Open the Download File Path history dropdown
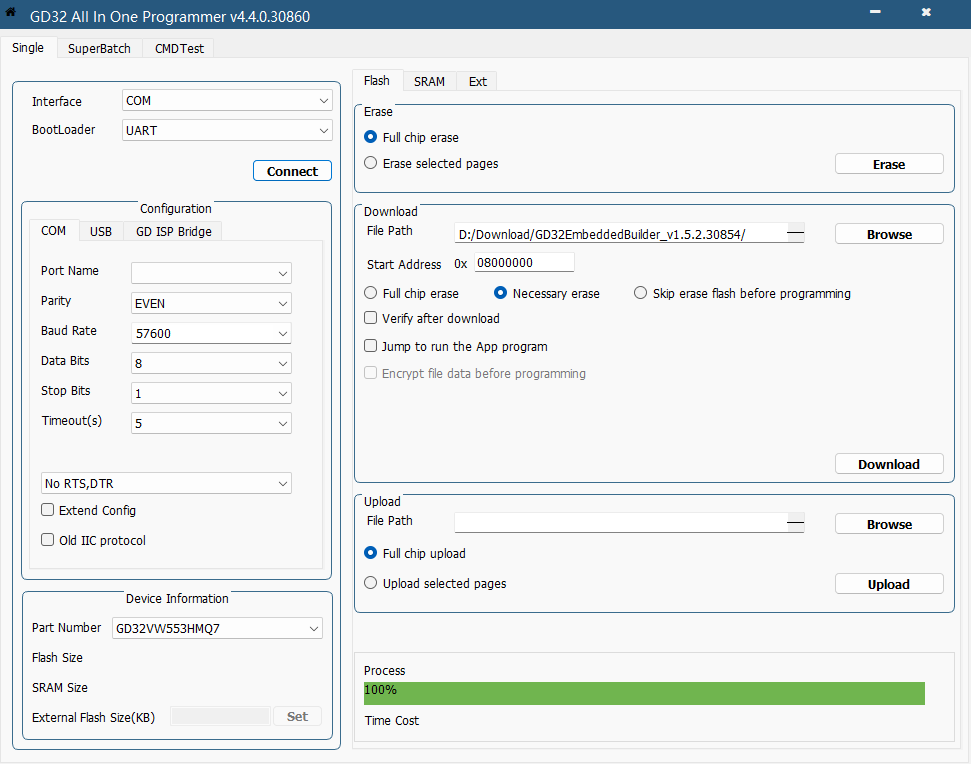The image size is (971, 764). 796,233
